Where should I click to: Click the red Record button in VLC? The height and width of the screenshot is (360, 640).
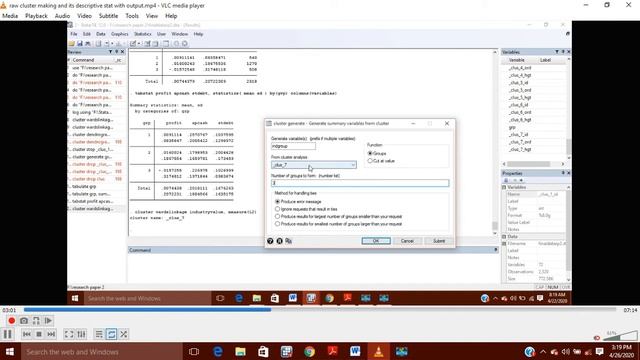(11, 321)
